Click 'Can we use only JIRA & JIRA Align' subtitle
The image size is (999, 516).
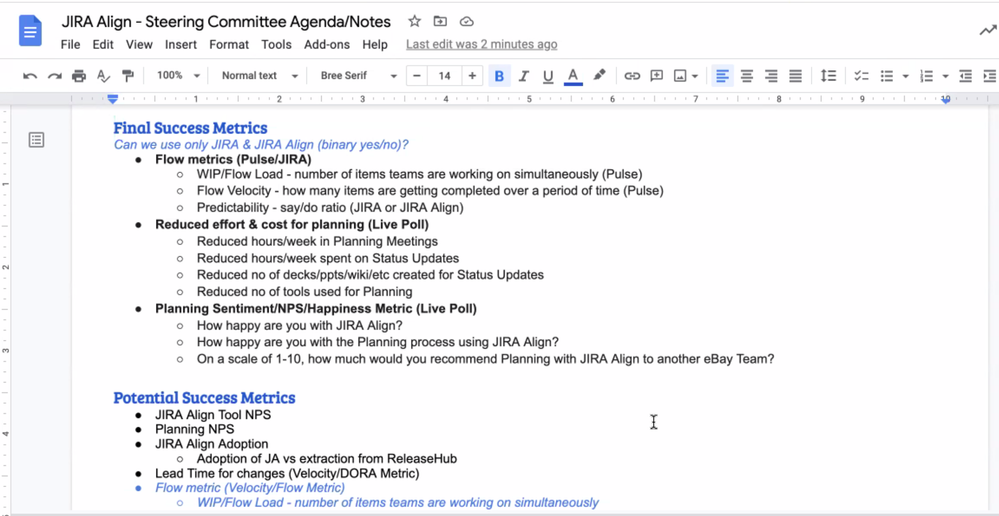[x=261, y=145]
